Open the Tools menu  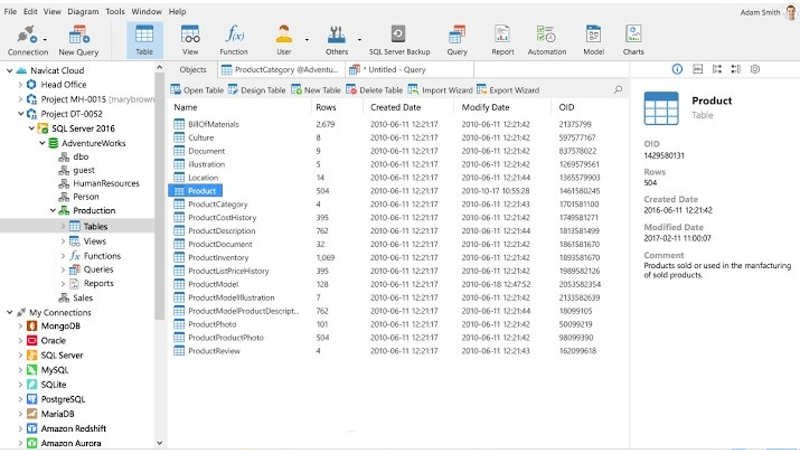(x=115, y=11)
